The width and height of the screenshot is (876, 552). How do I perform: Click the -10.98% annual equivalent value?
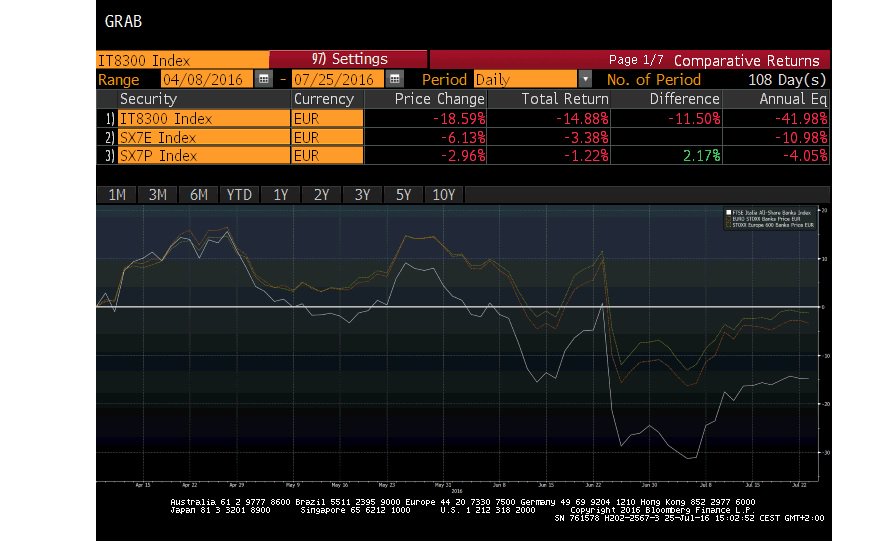pos(801,137)
